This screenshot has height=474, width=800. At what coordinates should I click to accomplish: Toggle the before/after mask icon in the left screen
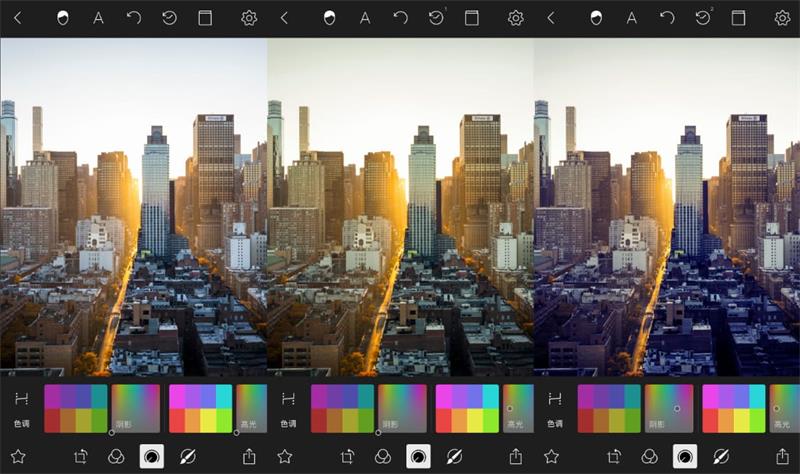coord(63,18)
